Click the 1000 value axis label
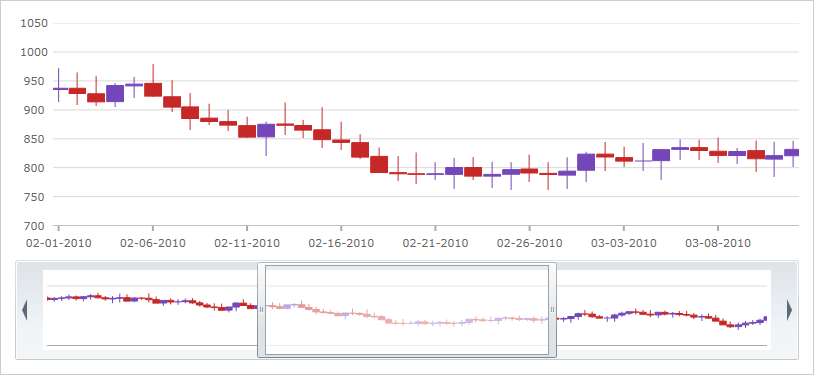Screen dimensions: 814x375 34,52
